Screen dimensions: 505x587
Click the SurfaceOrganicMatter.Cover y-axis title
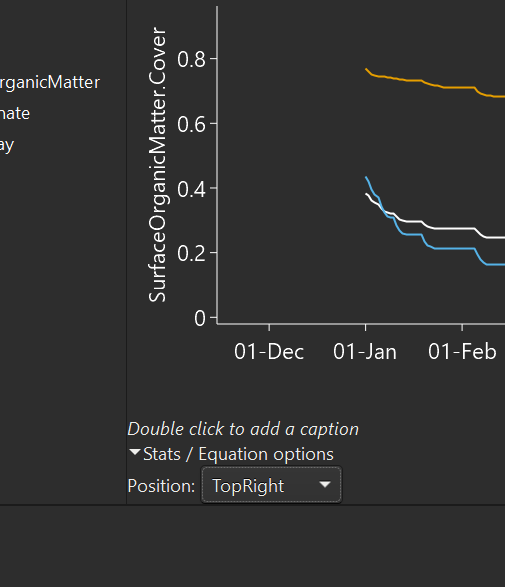click(157, 164)
